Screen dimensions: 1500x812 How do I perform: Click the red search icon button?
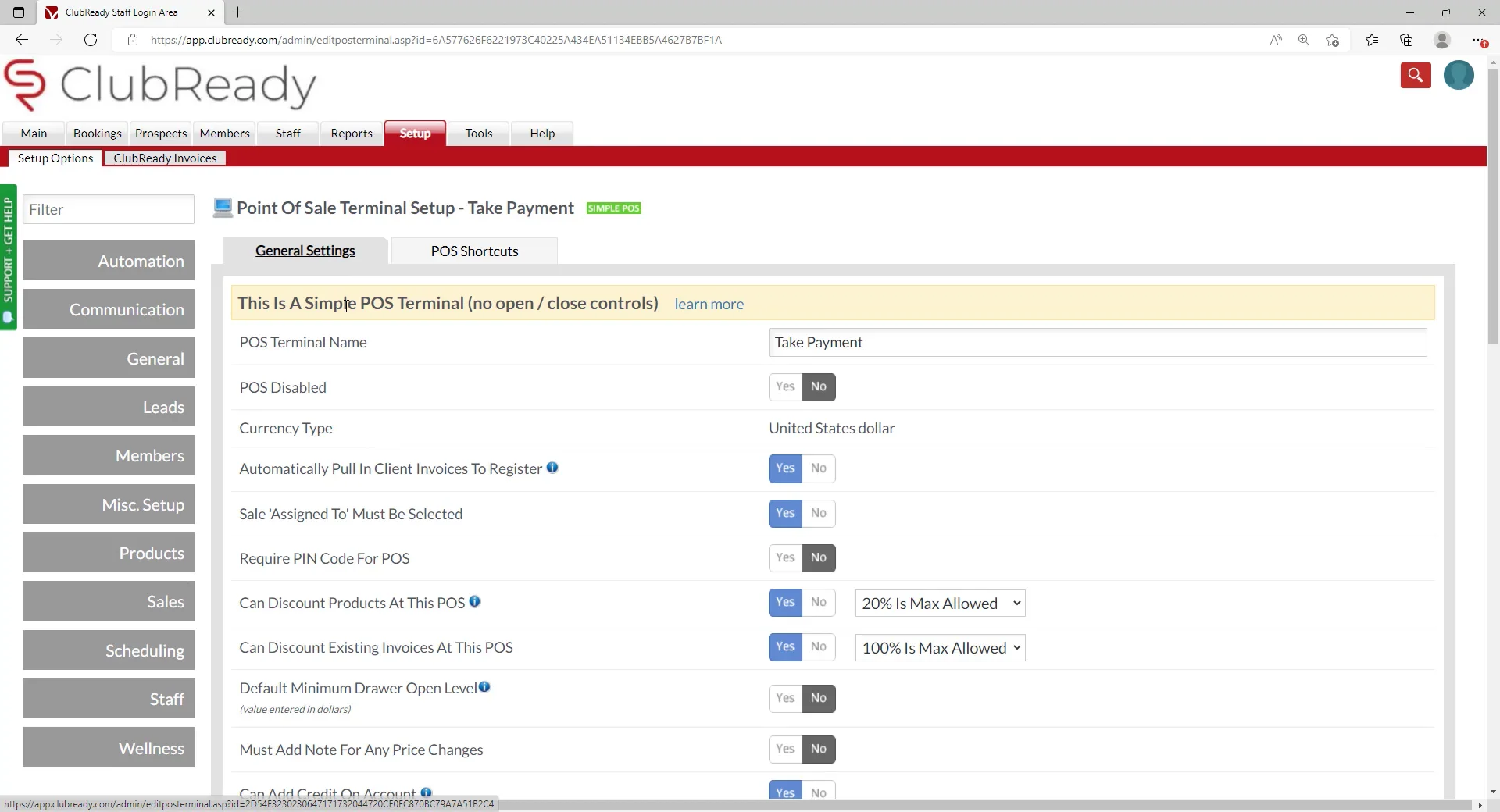click(x=1415, y=76)
